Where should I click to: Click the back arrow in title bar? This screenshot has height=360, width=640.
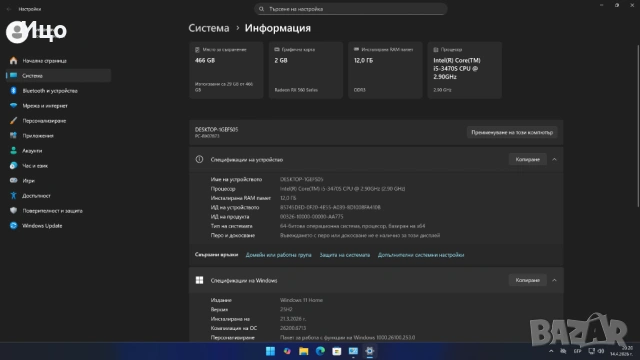9,9
